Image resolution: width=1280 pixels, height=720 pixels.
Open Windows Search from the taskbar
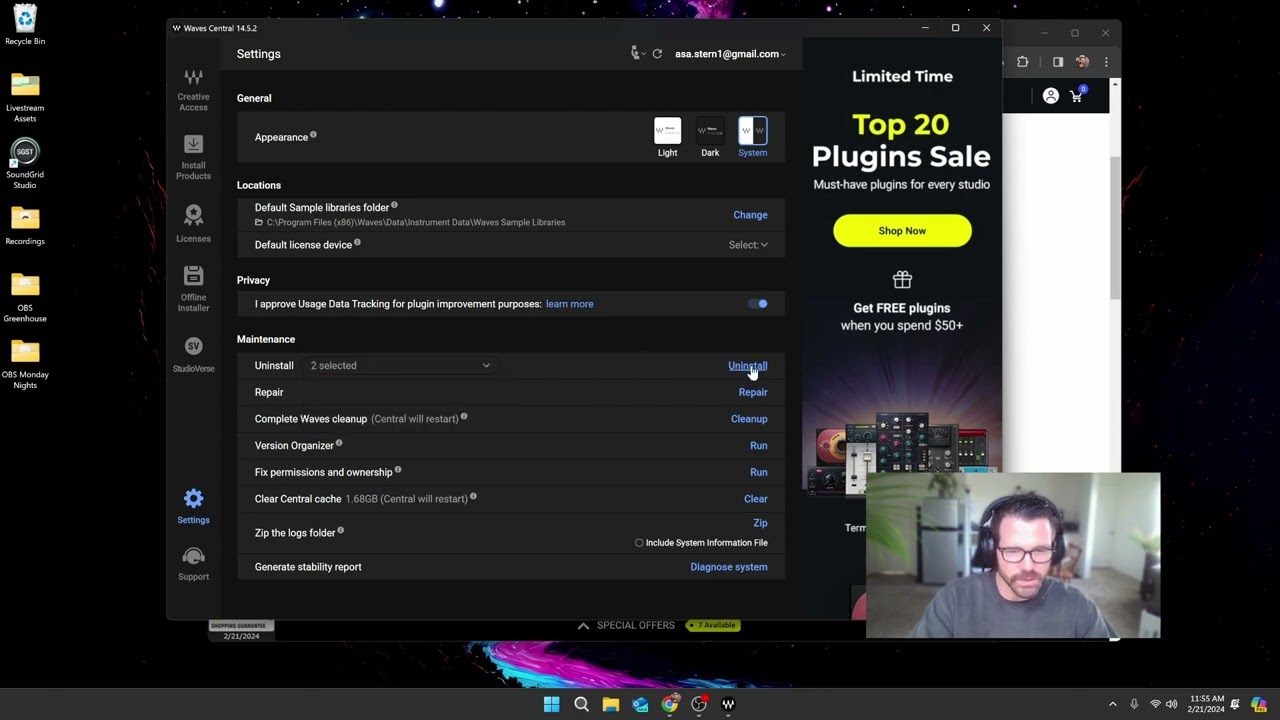581,704
